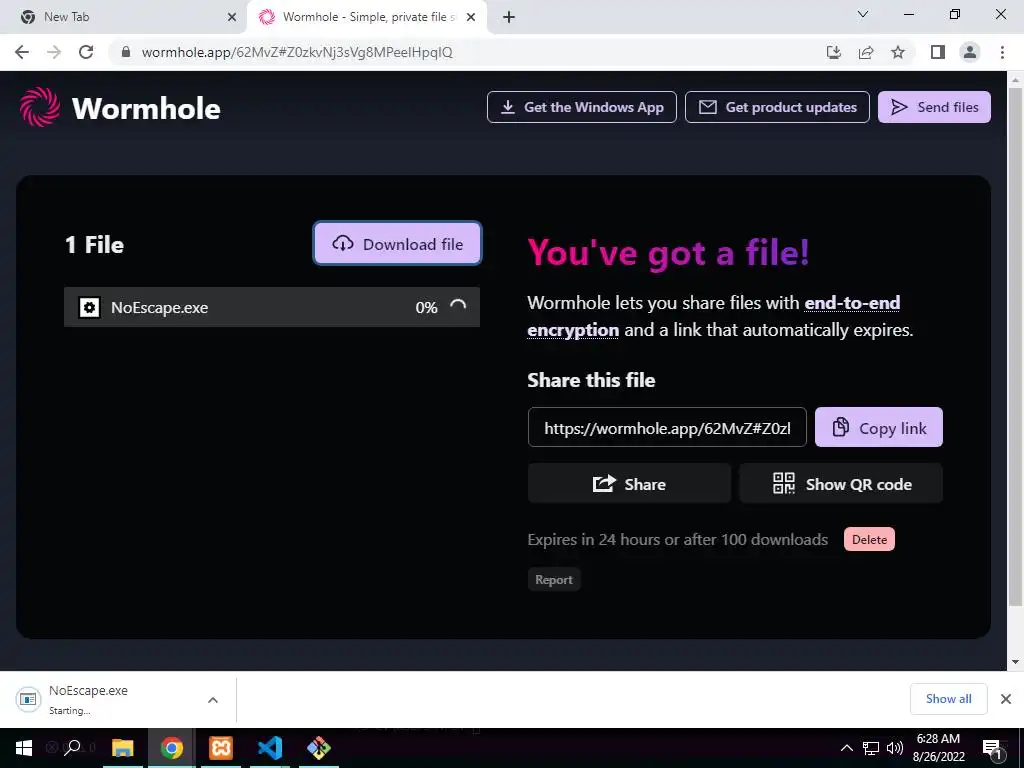
Task: Click the Chrome taskbar icon
Action: pos(172,748)
